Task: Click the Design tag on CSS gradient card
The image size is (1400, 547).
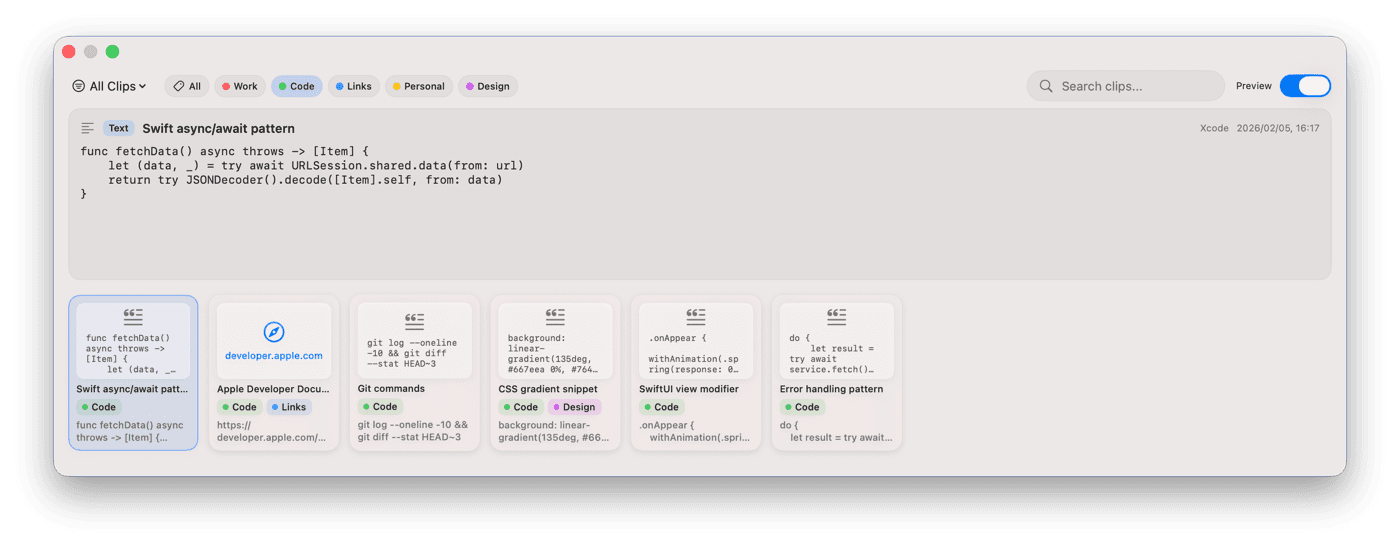Action: pyautogui.click(x=573, y=407)
